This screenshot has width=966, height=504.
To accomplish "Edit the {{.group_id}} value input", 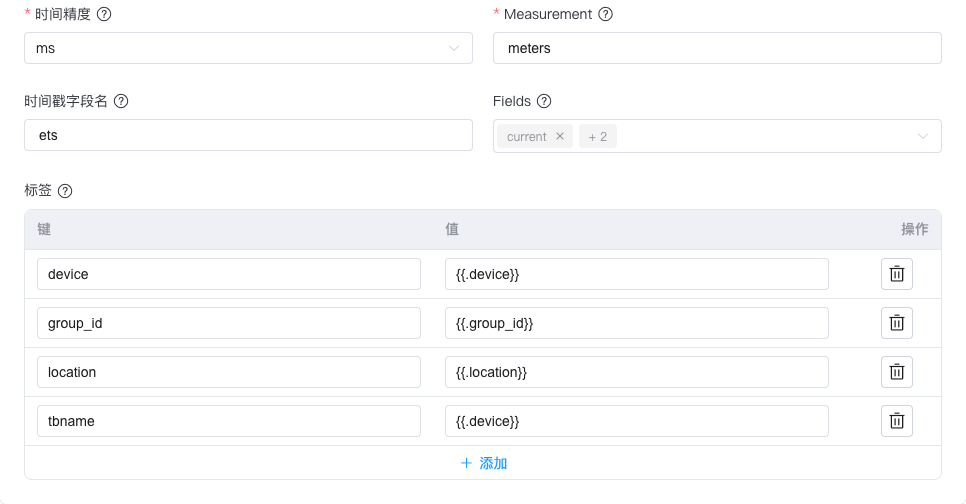I will [636, 323].
